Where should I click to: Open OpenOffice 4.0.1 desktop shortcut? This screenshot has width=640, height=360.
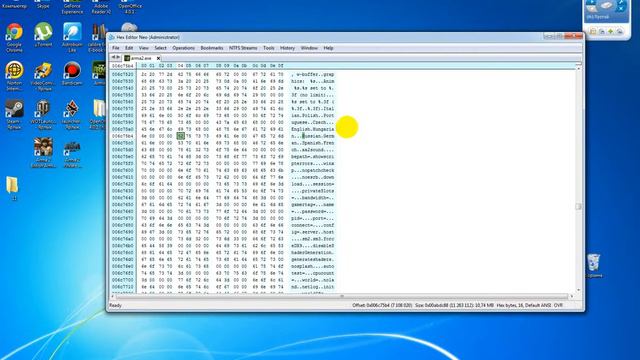[x=130, y=7]
